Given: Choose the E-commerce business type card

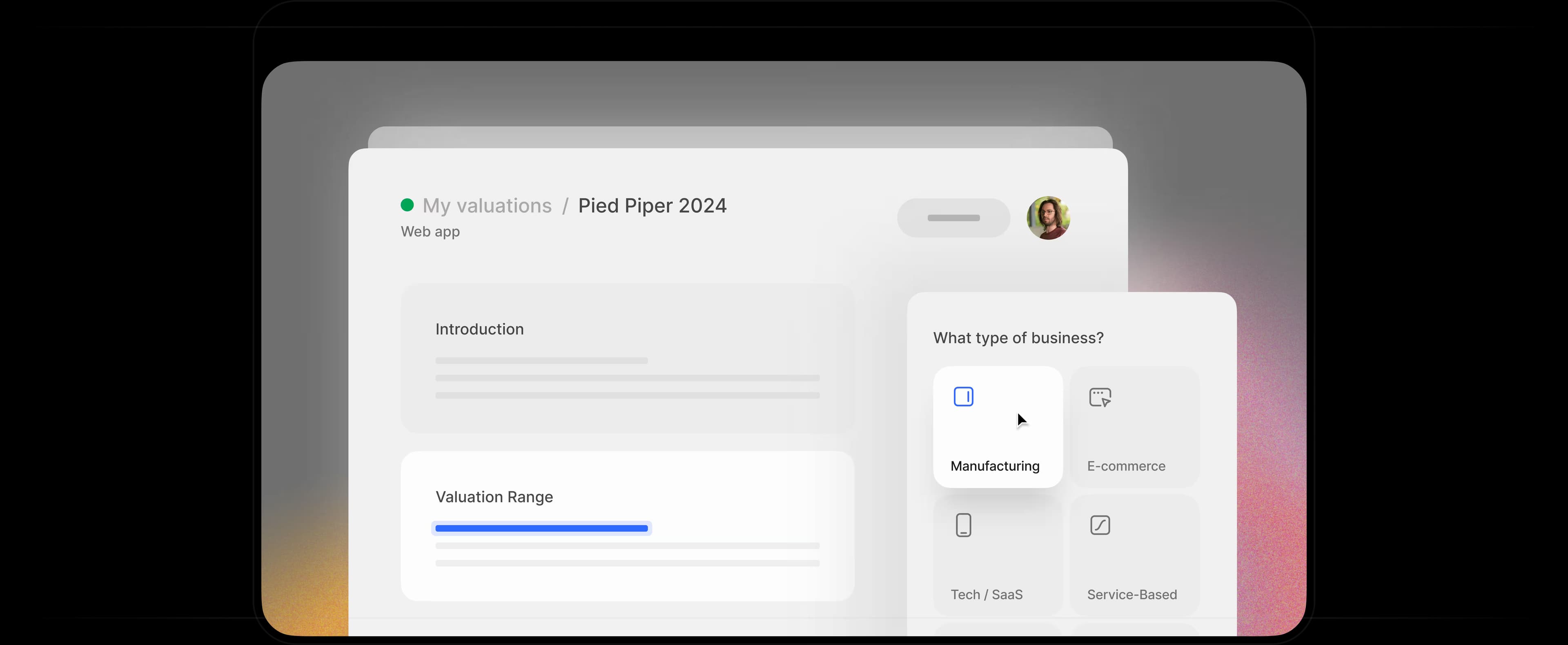Looking at the screenshot, I should [1135, 426].
